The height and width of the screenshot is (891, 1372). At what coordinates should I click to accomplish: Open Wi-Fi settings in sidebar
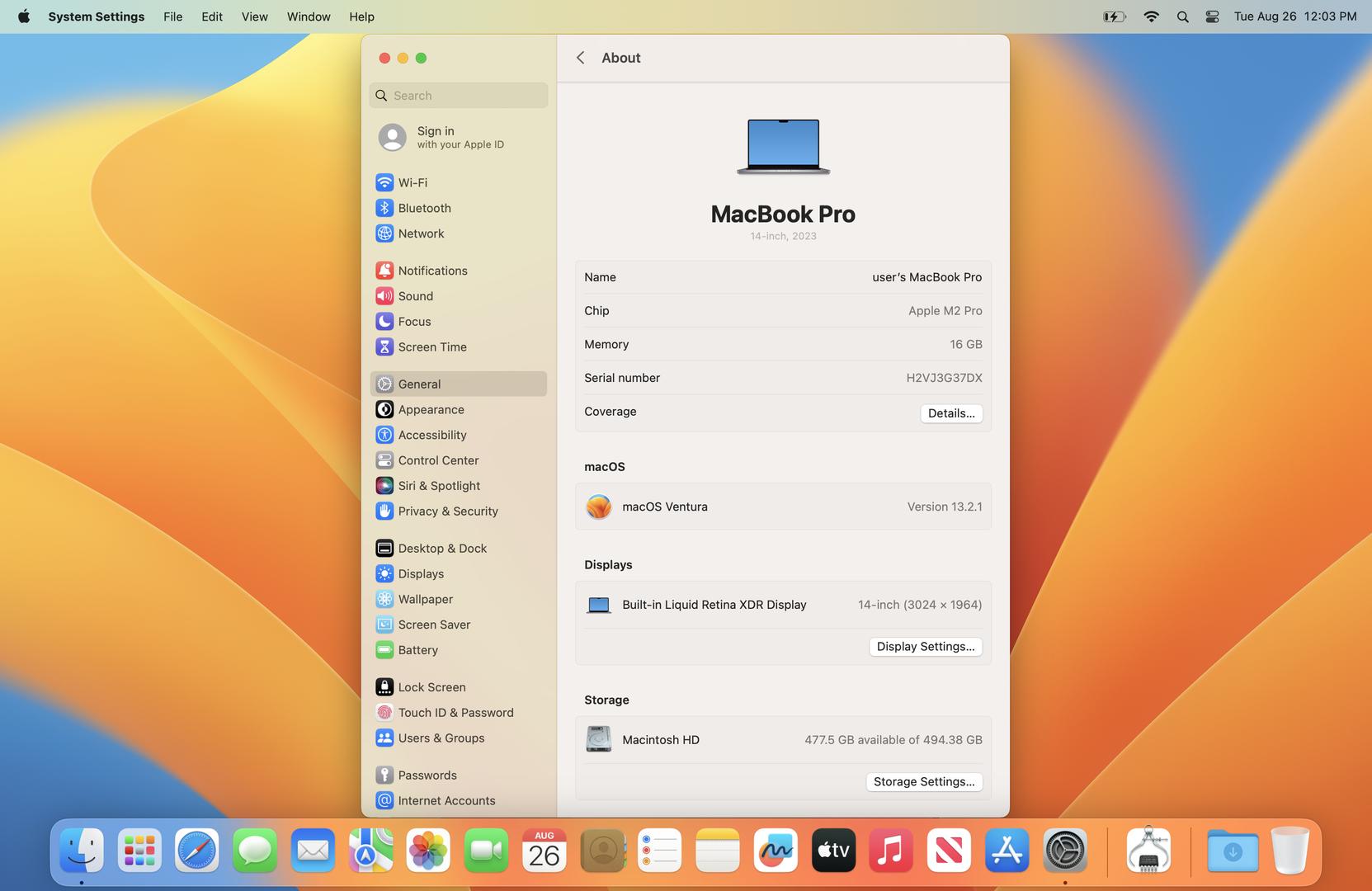[x=458, y=182]
